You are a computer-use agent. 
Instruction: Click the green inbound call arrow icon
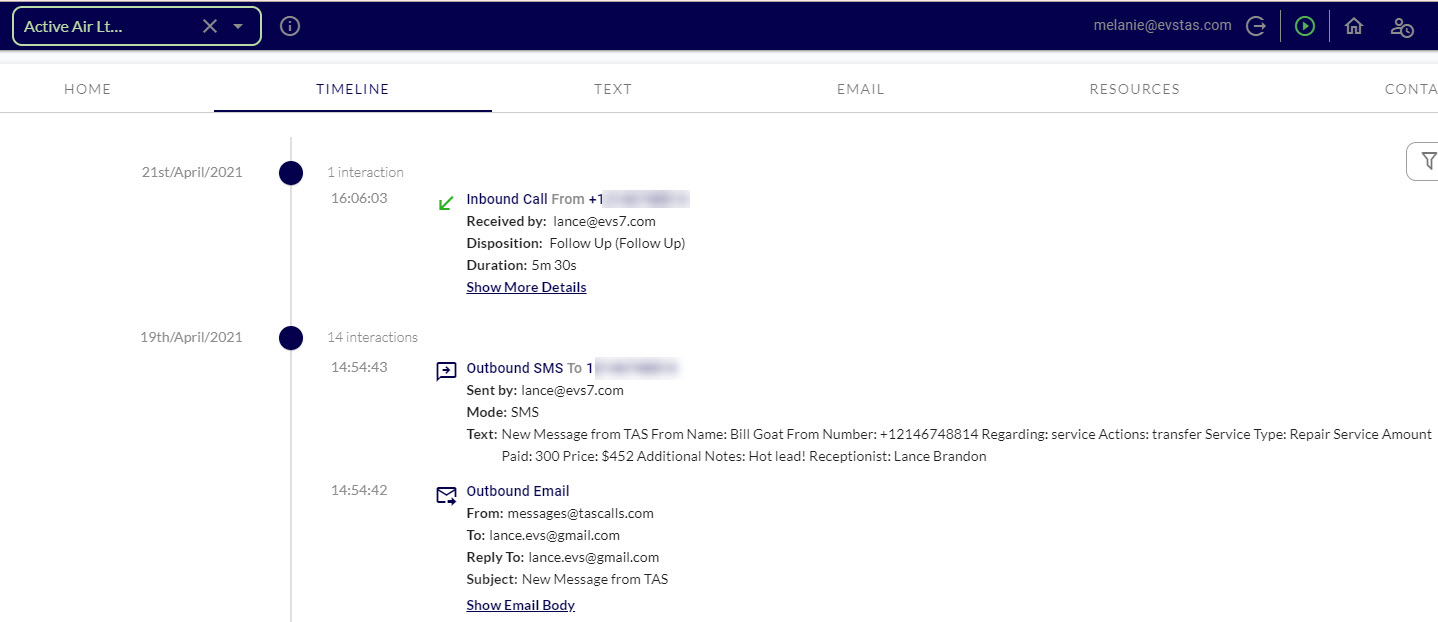pos(446,203)
